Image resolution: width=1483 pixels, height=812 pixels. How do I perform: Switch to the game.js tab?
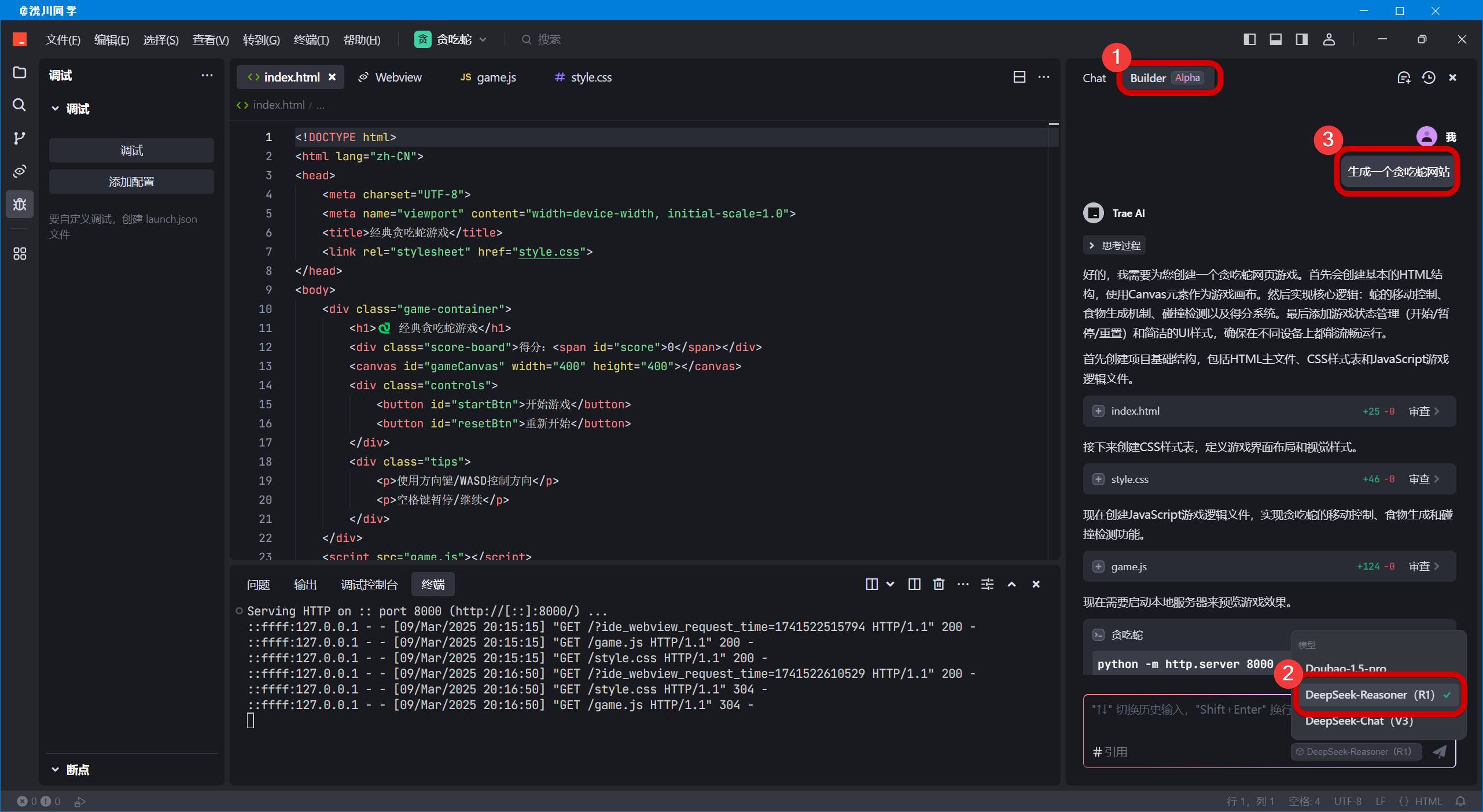click(x=488, y=77)
